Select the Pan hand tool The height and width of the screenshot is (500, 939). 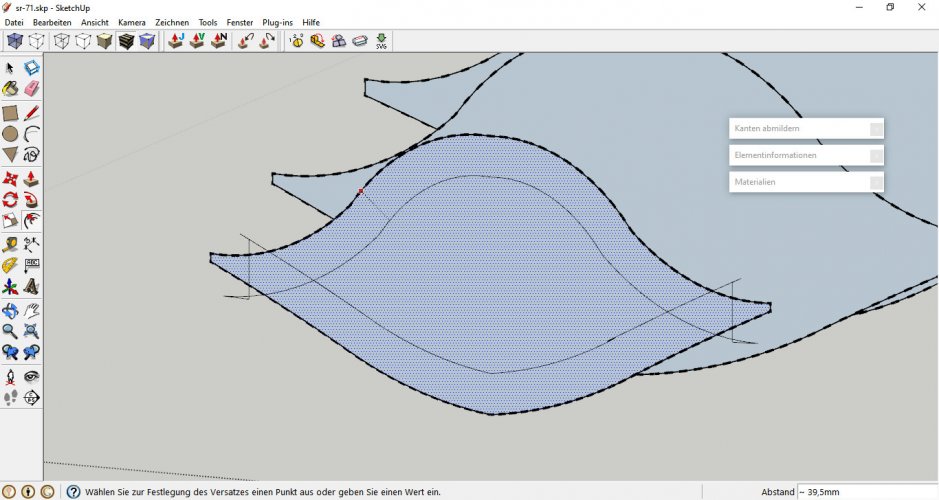(x=32, y=310)
